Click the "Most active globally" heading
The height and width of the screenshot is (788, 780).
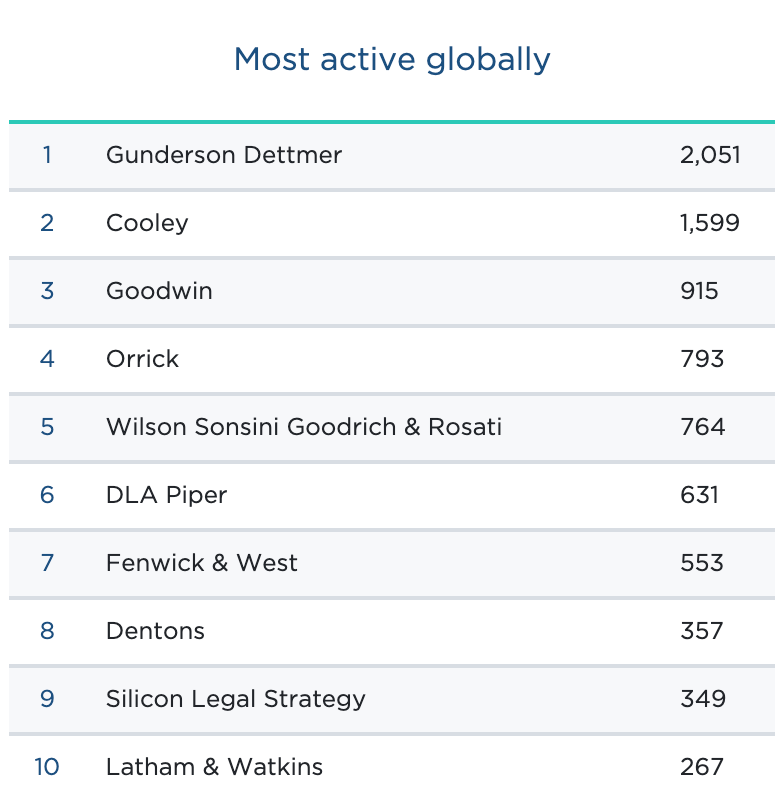[x=392, y=60]
